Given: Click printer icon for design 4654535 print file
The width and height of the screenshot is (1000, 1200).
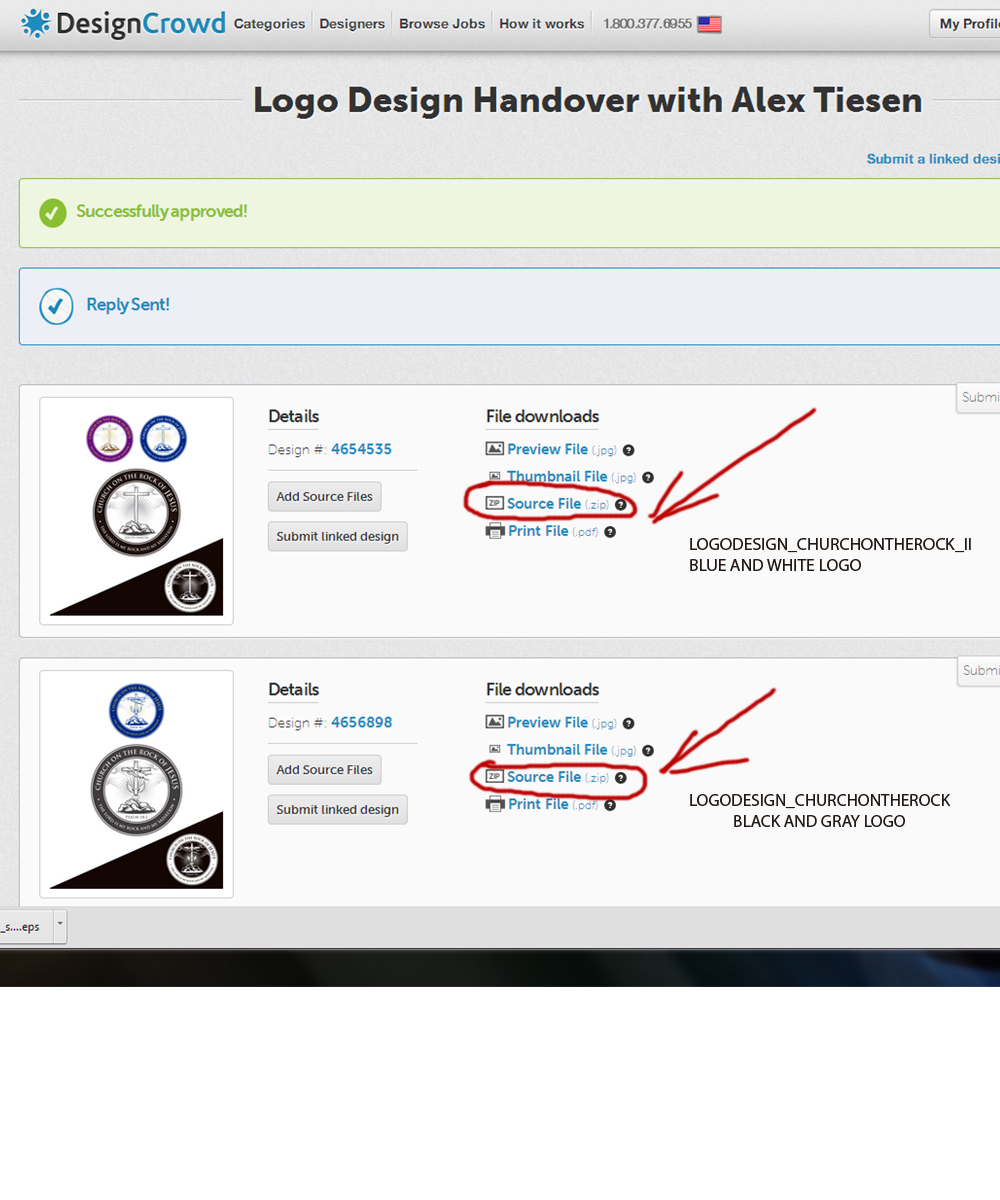Looking at the screenshot, I should click(x=494, y=531).
